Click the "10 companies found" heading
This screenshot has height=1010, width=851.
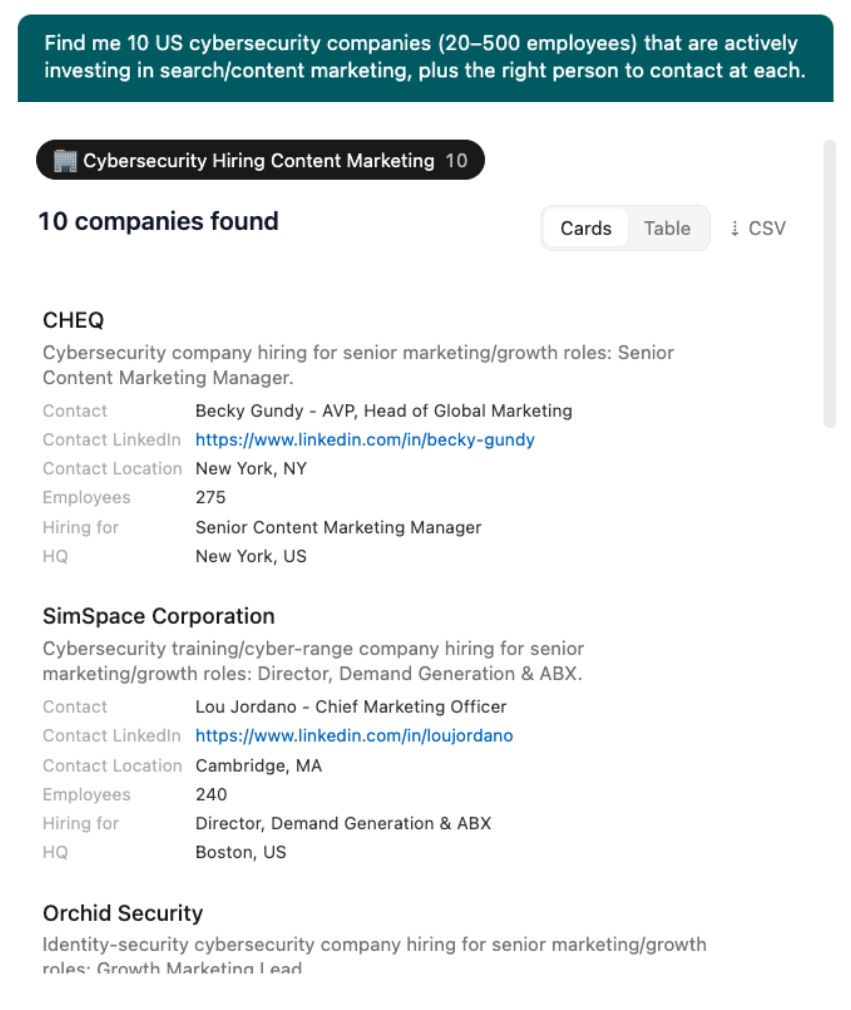[158, 221]
